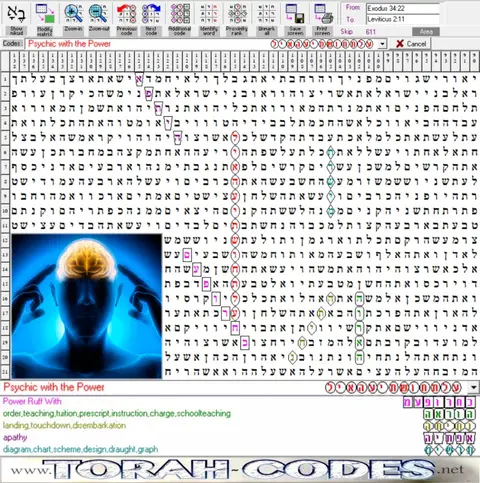The image size is (480, 483).
Task: Select the green 'order,teaching,tuition' legend entry
Action: 117,414
